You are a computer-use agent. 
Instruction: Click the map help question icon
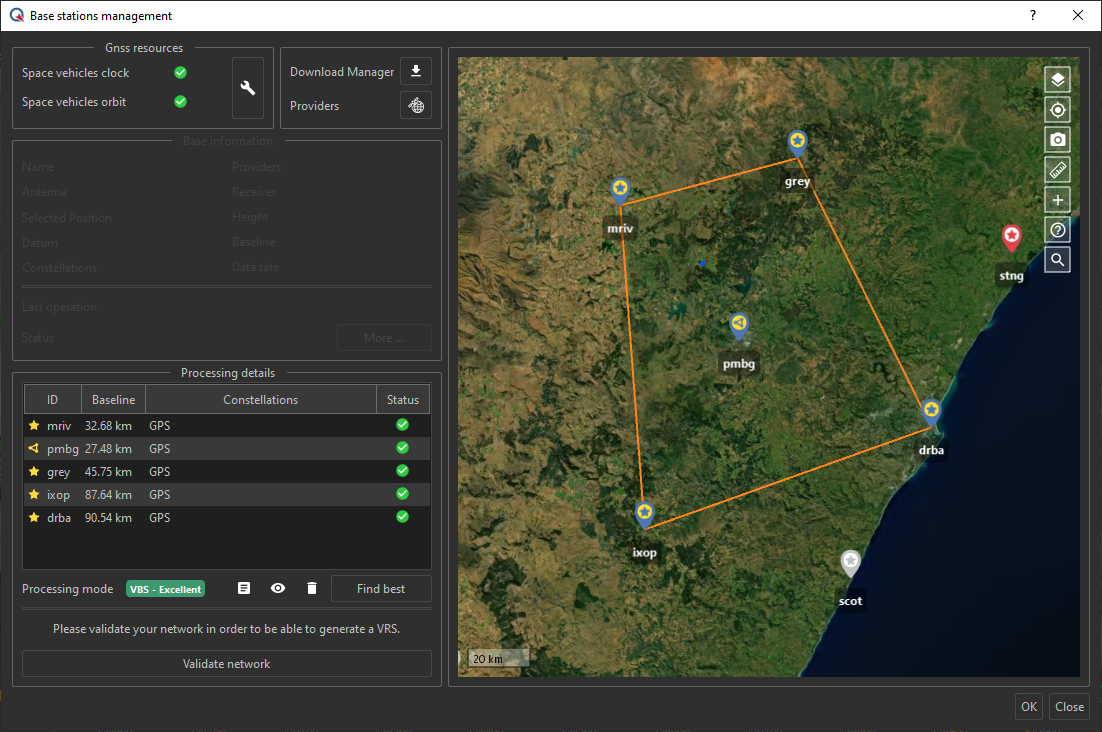[x=1058, y=230]
